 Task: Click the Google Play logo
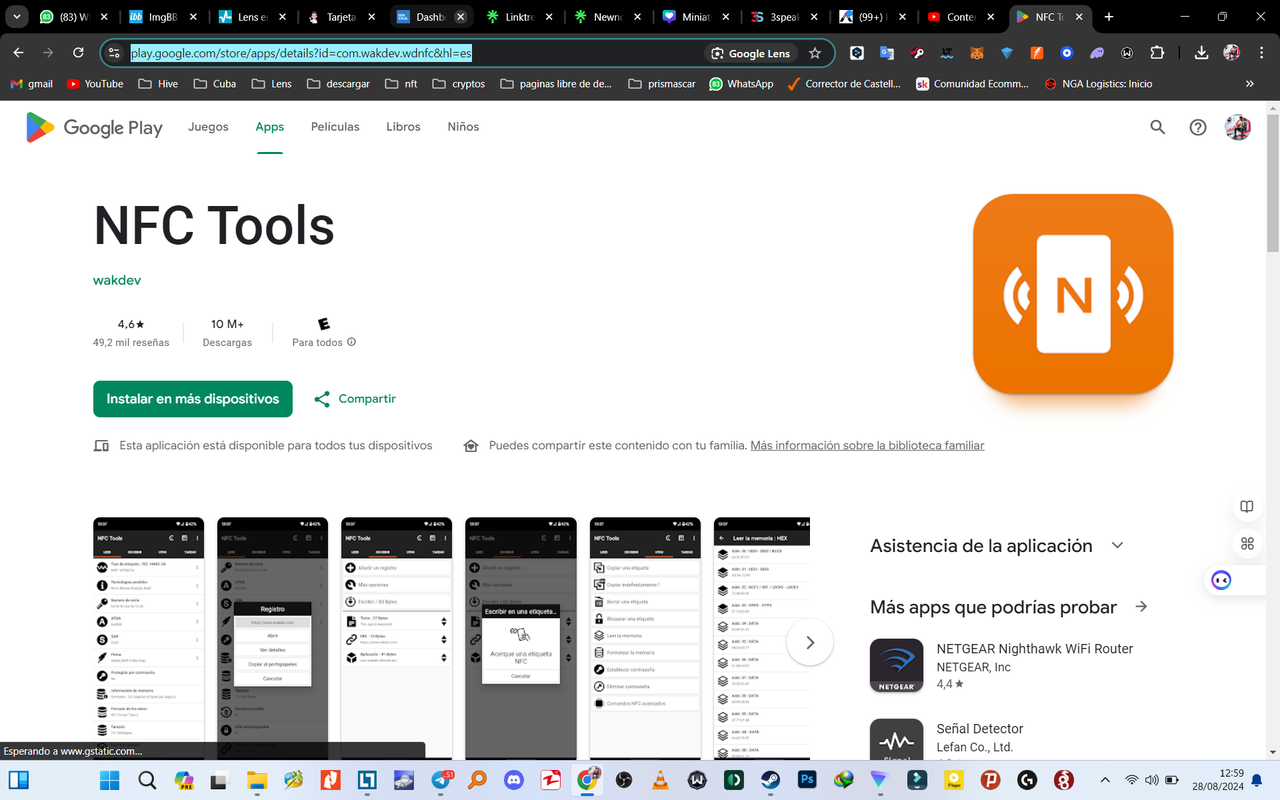click(94, 127)
